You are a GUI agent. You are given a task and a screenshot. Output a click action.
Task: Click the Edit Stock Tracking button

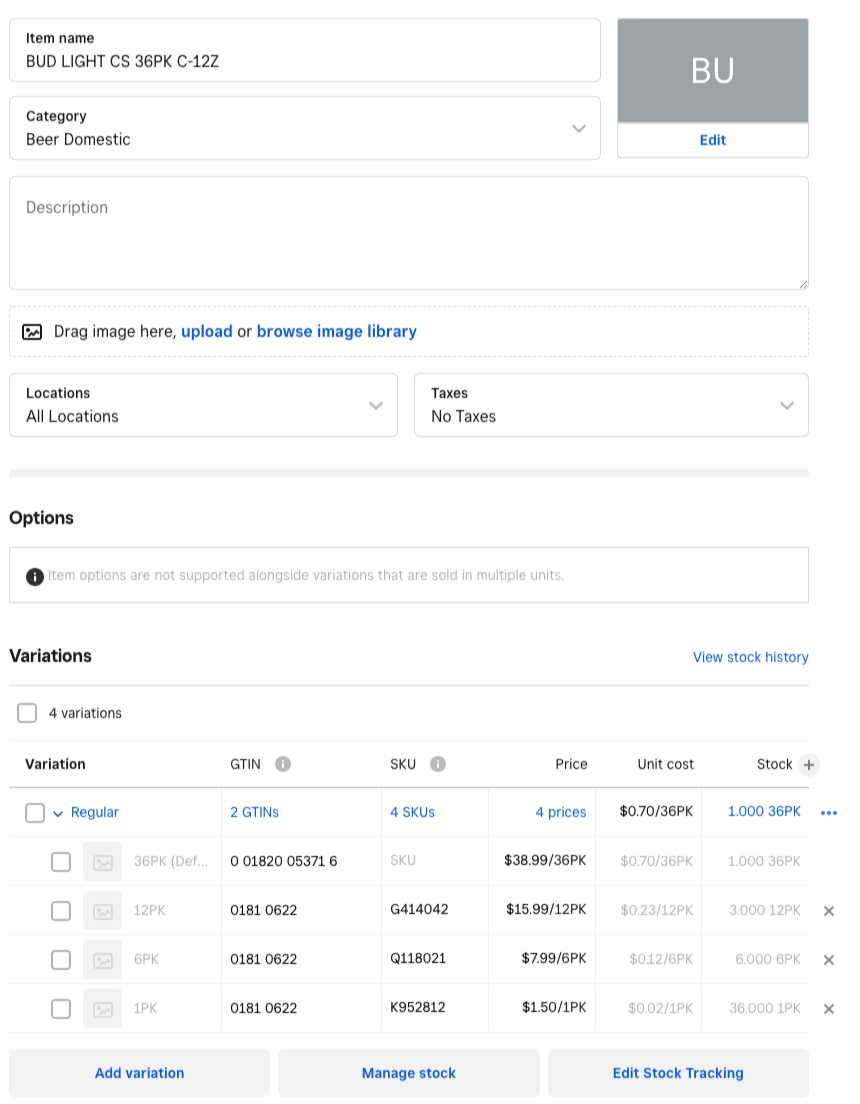pyautogui.click(x=678, y=1073)
